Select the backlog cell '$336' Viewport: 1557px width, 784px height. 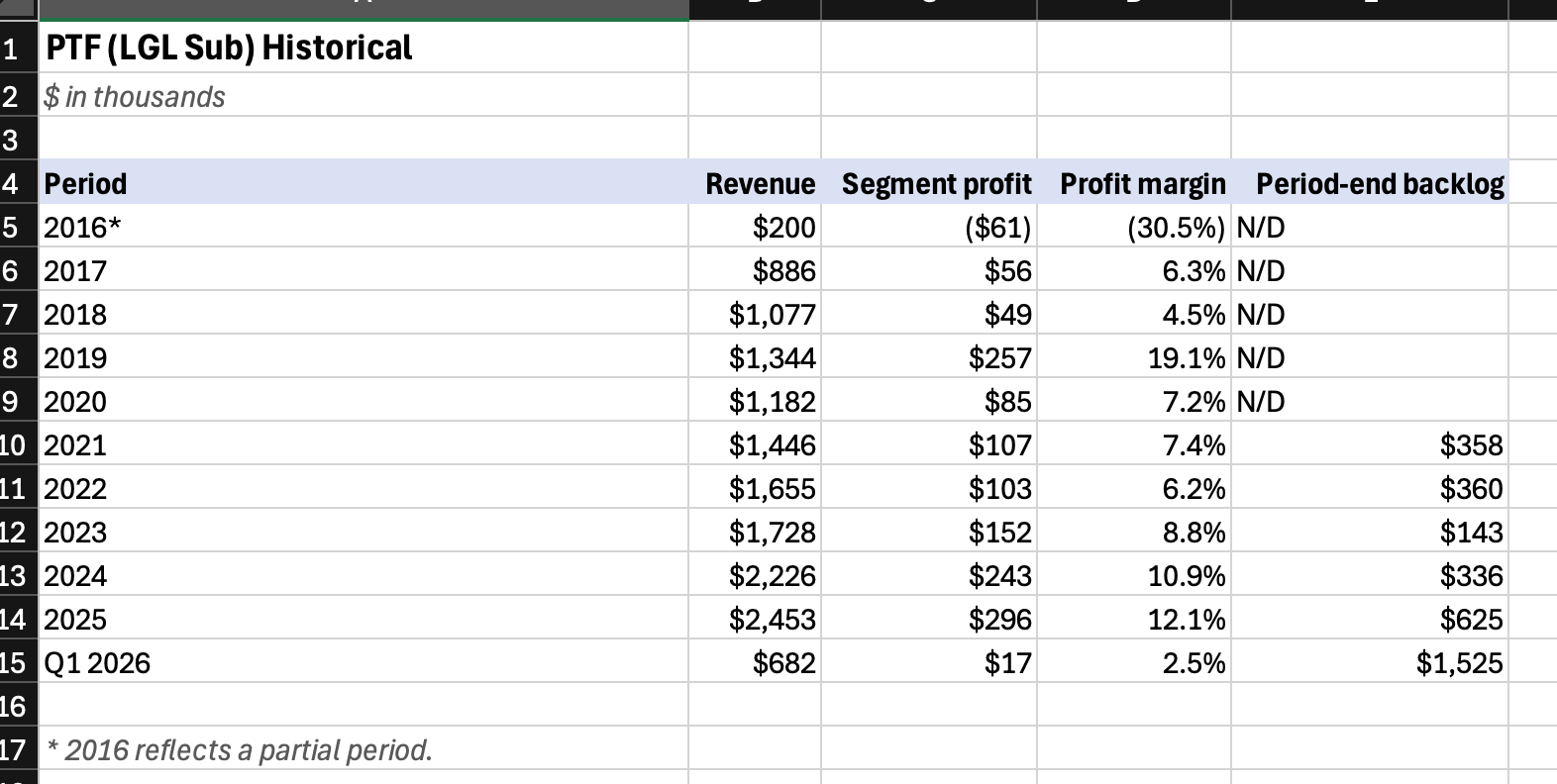tap(1370, 575)
